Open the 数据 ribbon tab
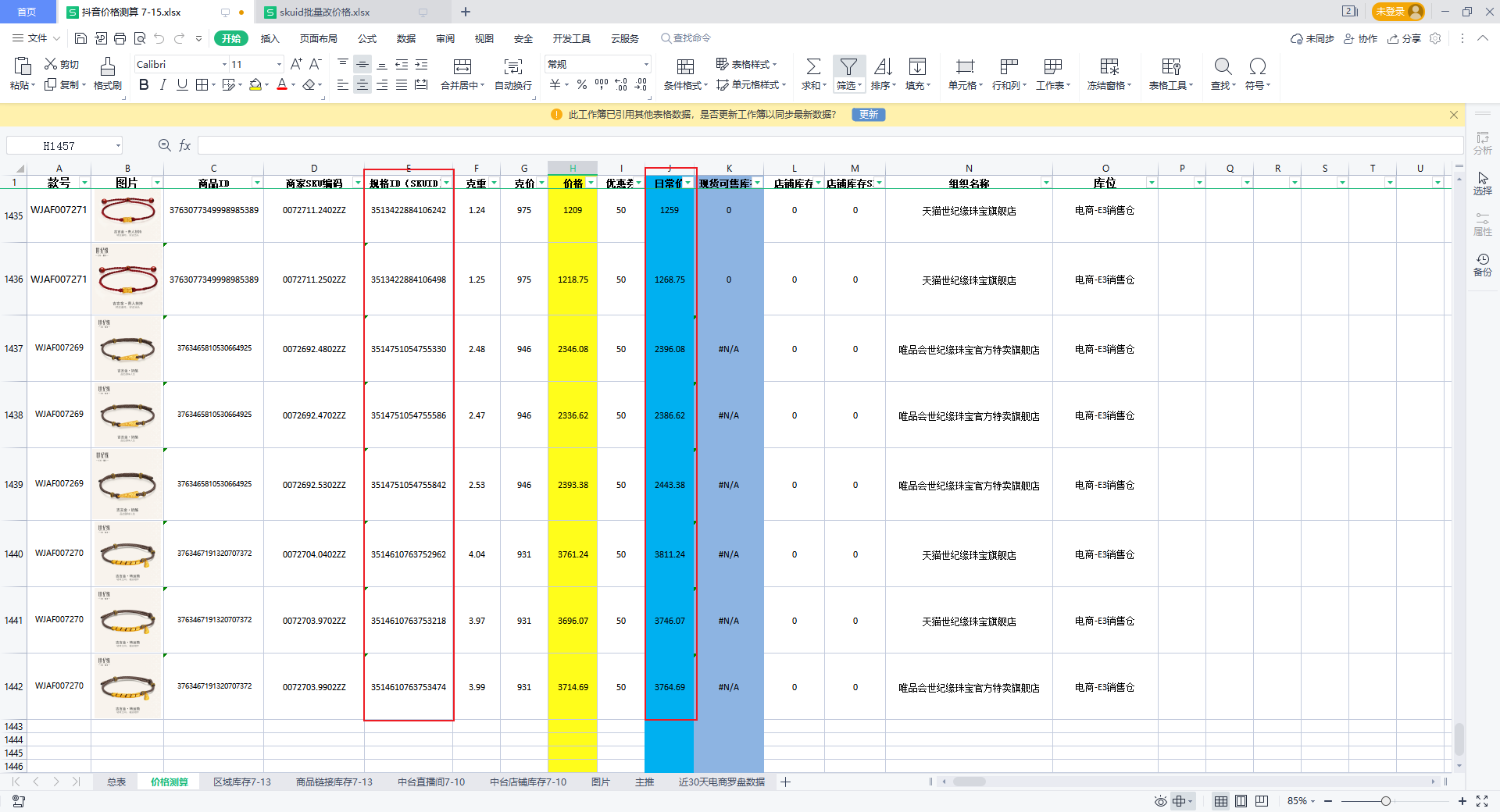 pyautogui.click(x=406, y=38)
